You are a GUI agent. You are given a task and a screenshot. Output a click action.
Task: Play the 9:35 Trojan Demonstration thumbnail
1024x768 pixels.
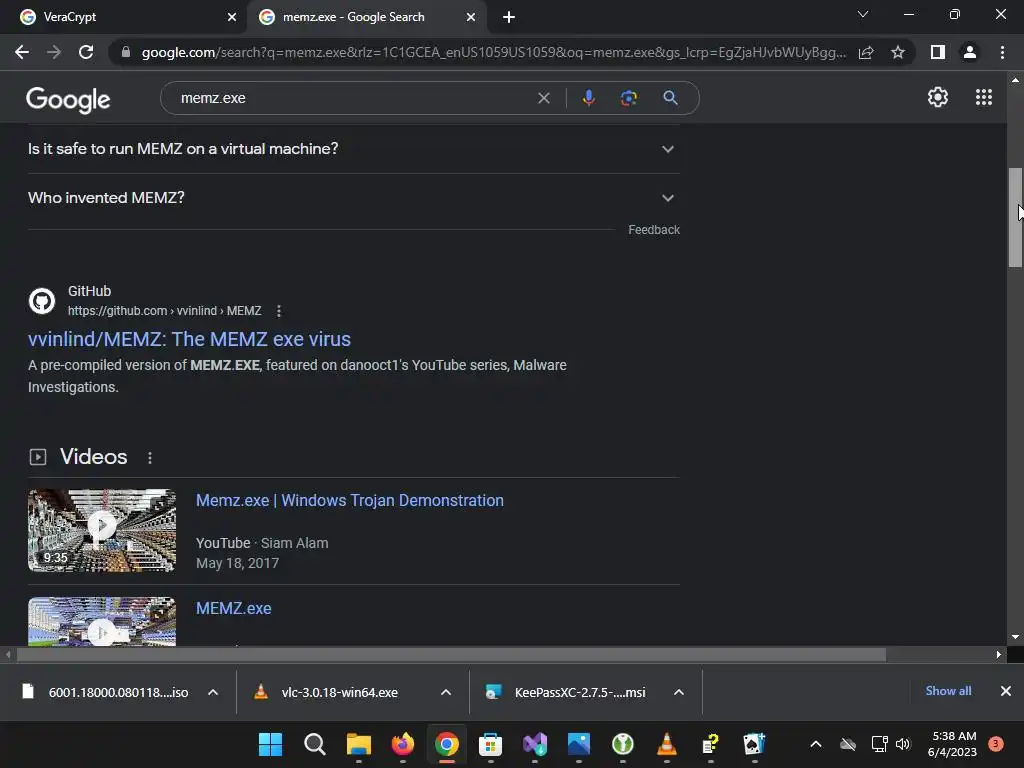[x=102, y=530]
